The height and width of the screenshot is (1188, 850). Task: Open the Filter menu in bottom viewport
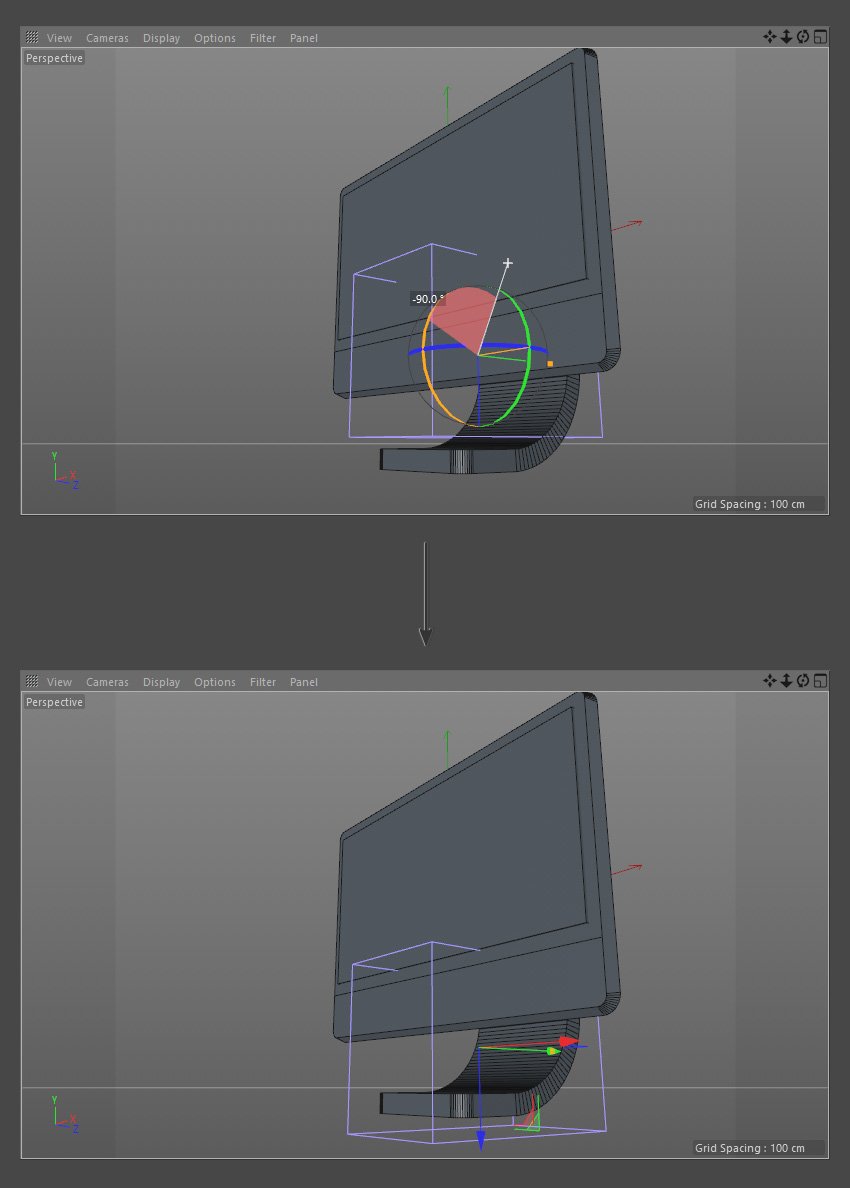(x=263, y=682)
